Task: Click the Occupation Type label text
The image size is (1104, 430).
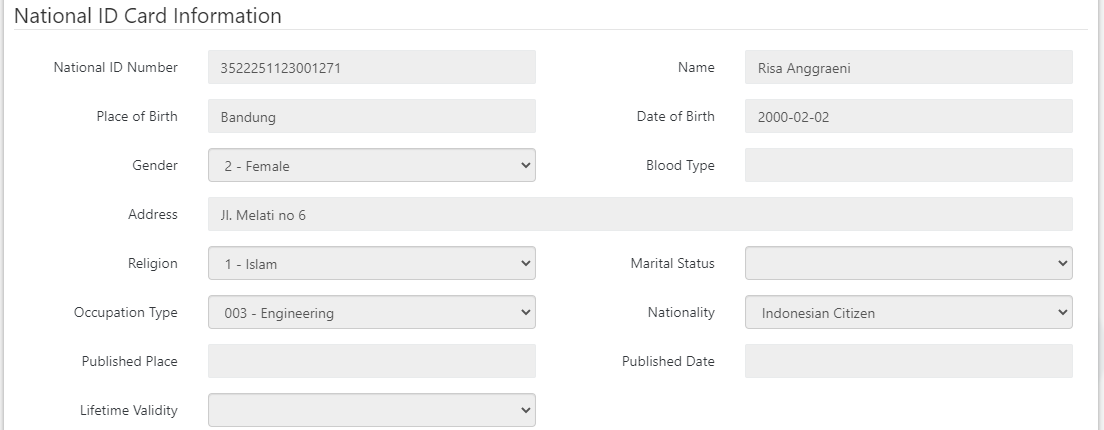Action: click(126, 313)
